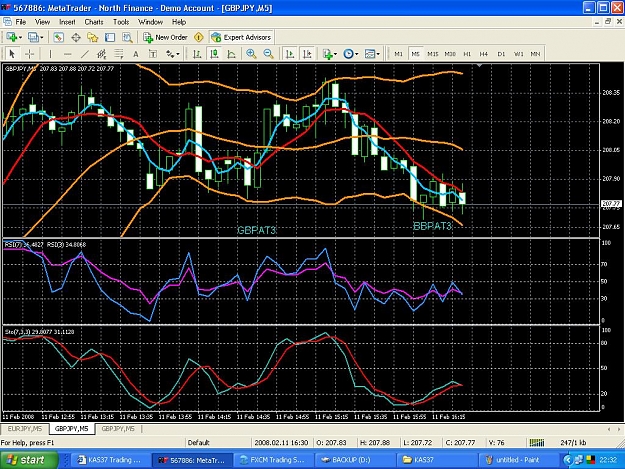Screen dimensions: 625x469
Task: Open the Periods clock icon
Action: click(x=348, y=53)
